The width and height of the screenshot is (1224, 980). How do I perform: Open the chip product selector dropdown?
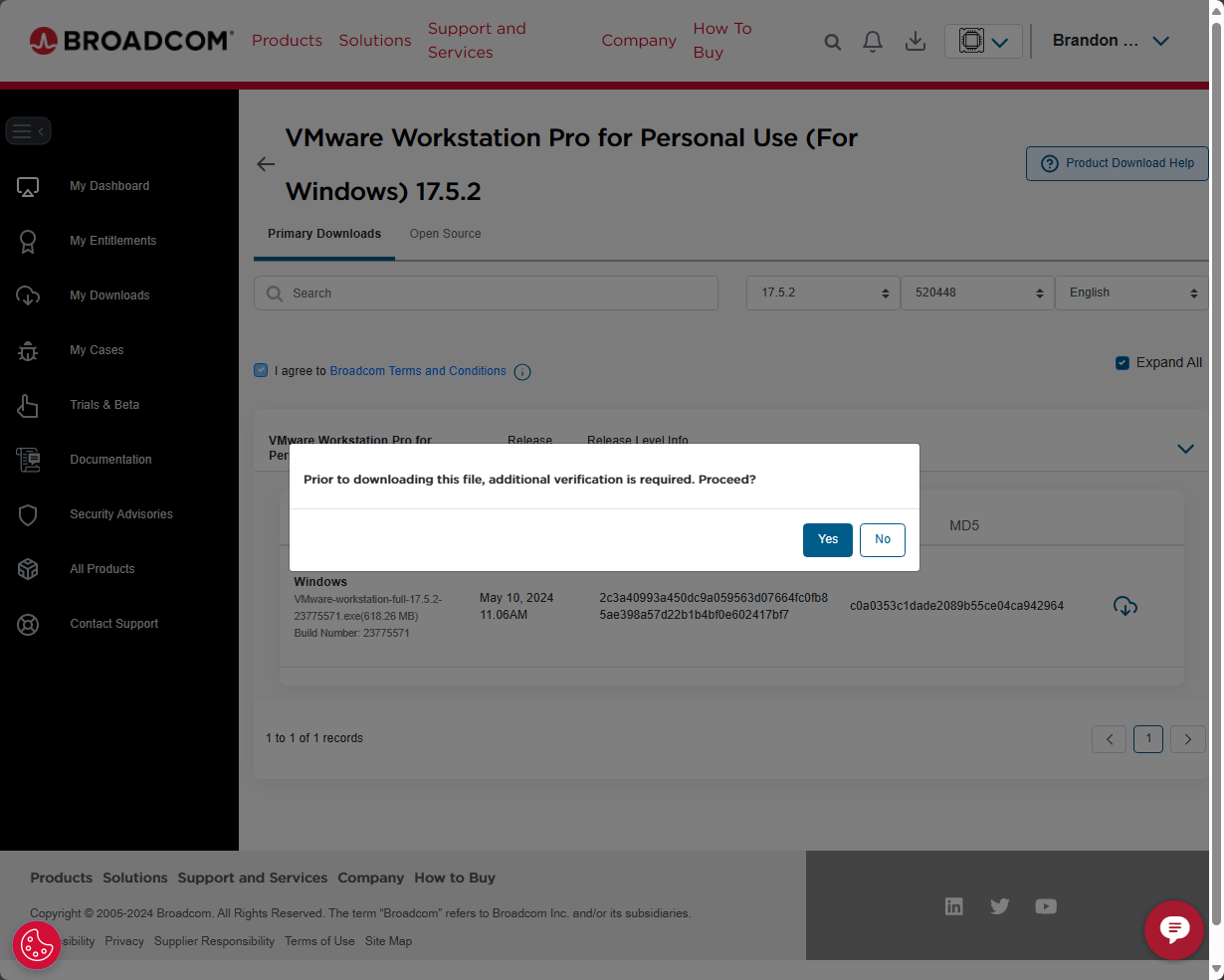click(983, 41)
